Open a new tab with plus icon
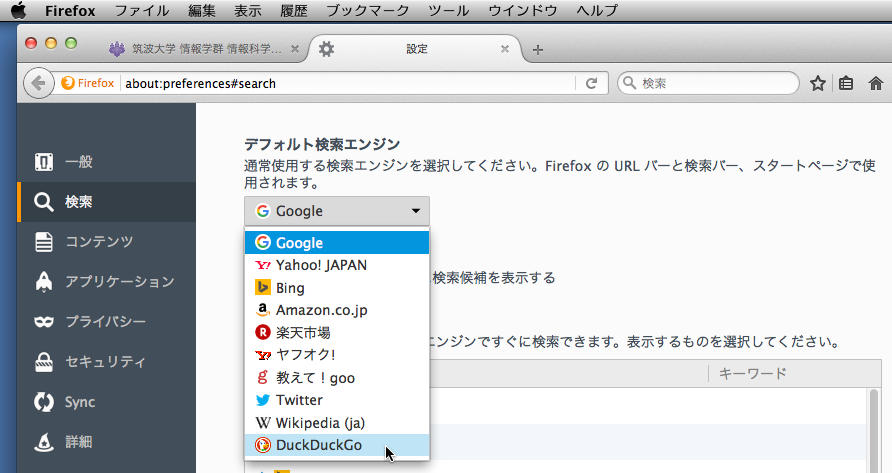The height and width of the screenshot is (473, 892). [538, 50]
